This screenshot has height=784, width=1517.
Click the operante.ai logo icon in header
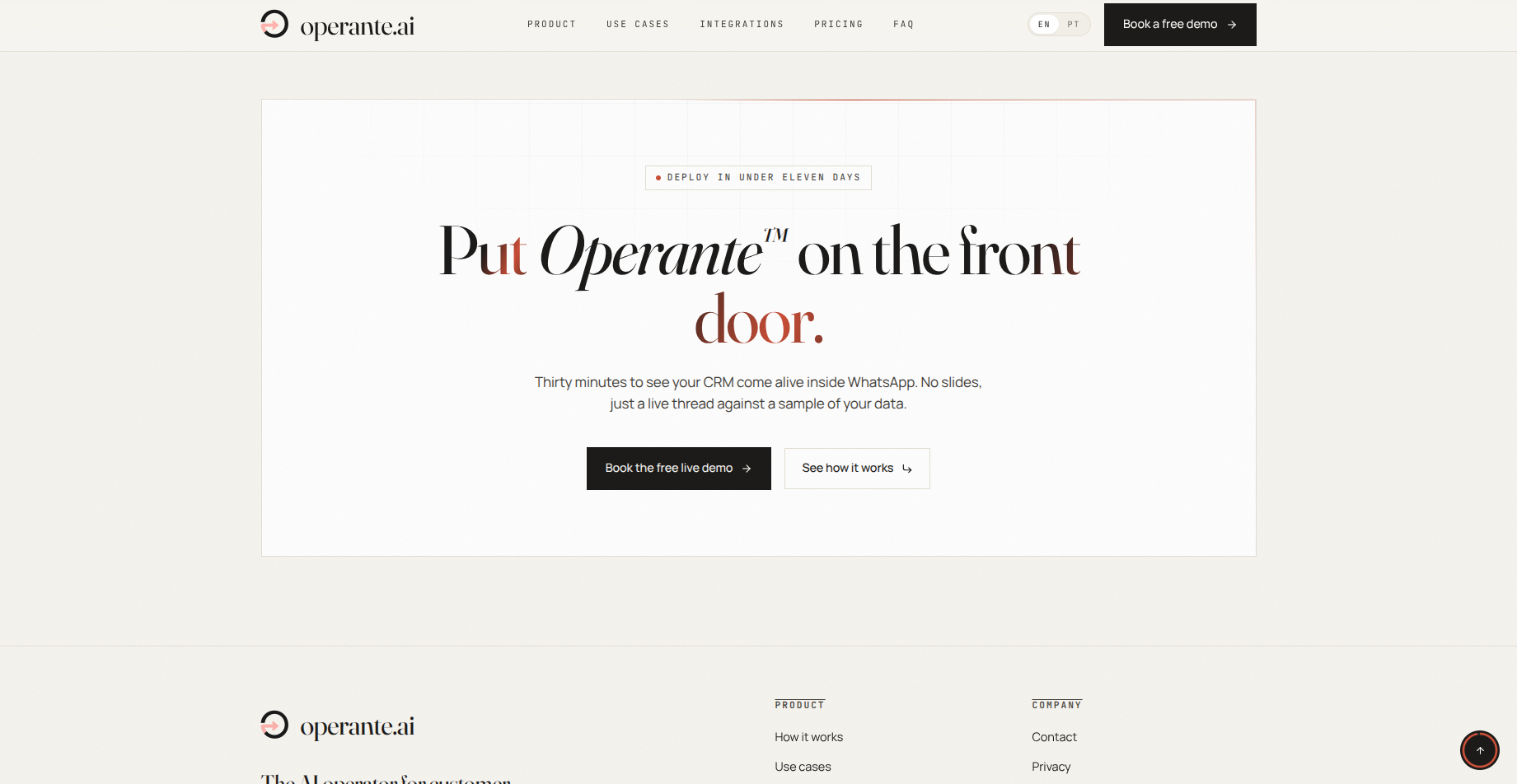coord(274,24)
